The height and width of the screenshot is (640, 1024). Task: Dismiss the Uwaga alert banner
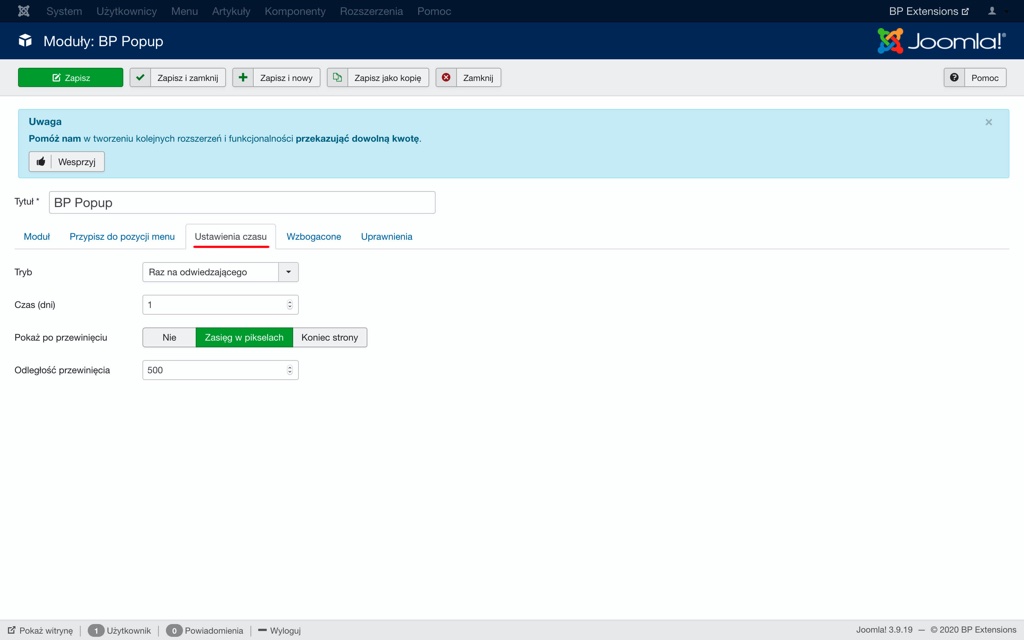[989, 122]
